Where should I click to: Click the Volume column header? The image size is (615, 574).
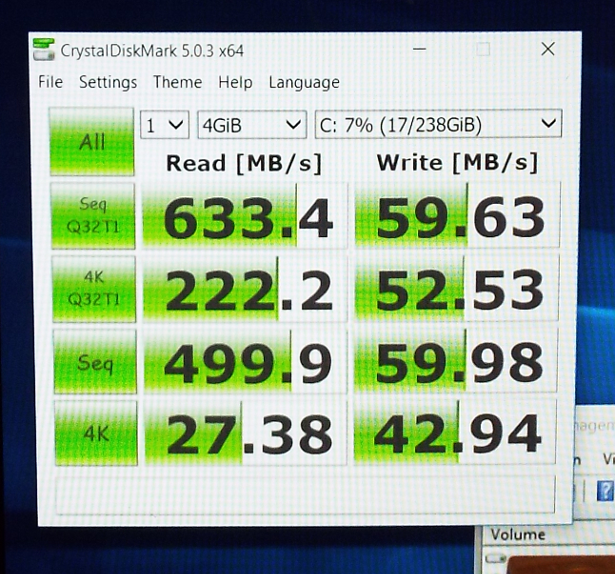click(x=517, y=534)
